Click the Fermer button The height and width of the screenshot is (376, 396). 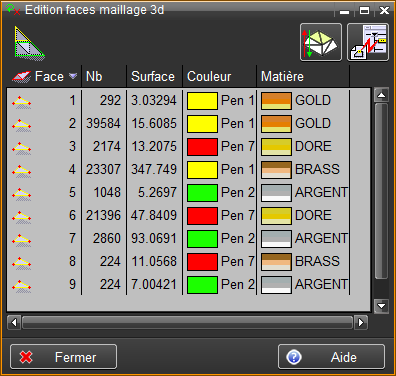(63, 357)
